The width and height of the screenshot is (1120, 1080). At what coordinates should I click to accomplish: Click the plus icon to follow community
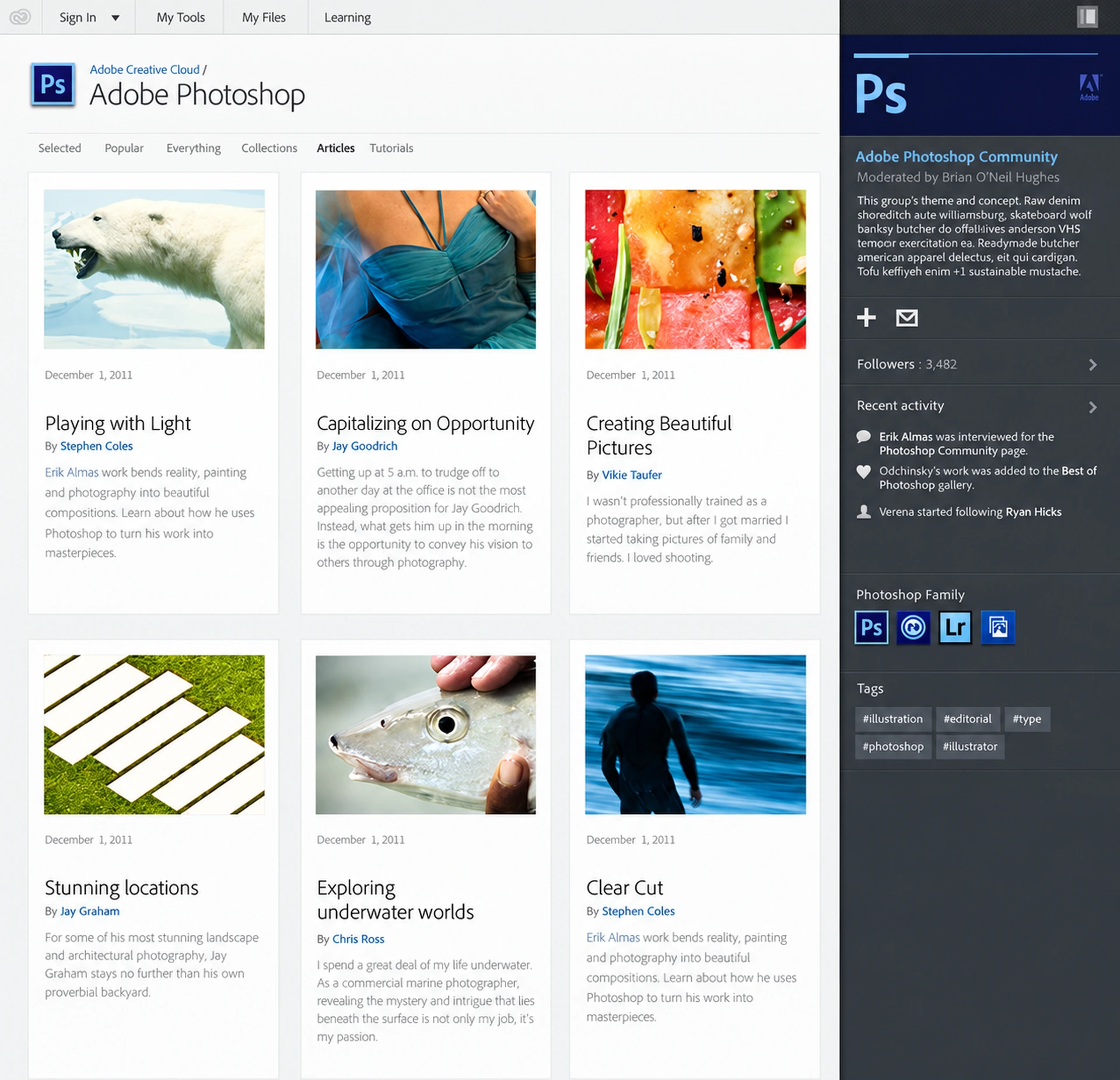click(x=866, y=317)
